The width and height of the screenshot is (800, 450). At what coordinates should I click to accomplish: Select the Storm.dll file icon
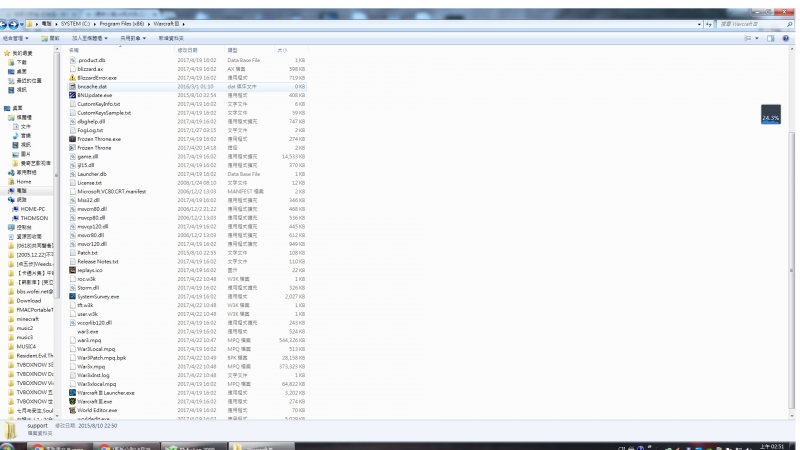pyautogui.click(x=72, y=288)
